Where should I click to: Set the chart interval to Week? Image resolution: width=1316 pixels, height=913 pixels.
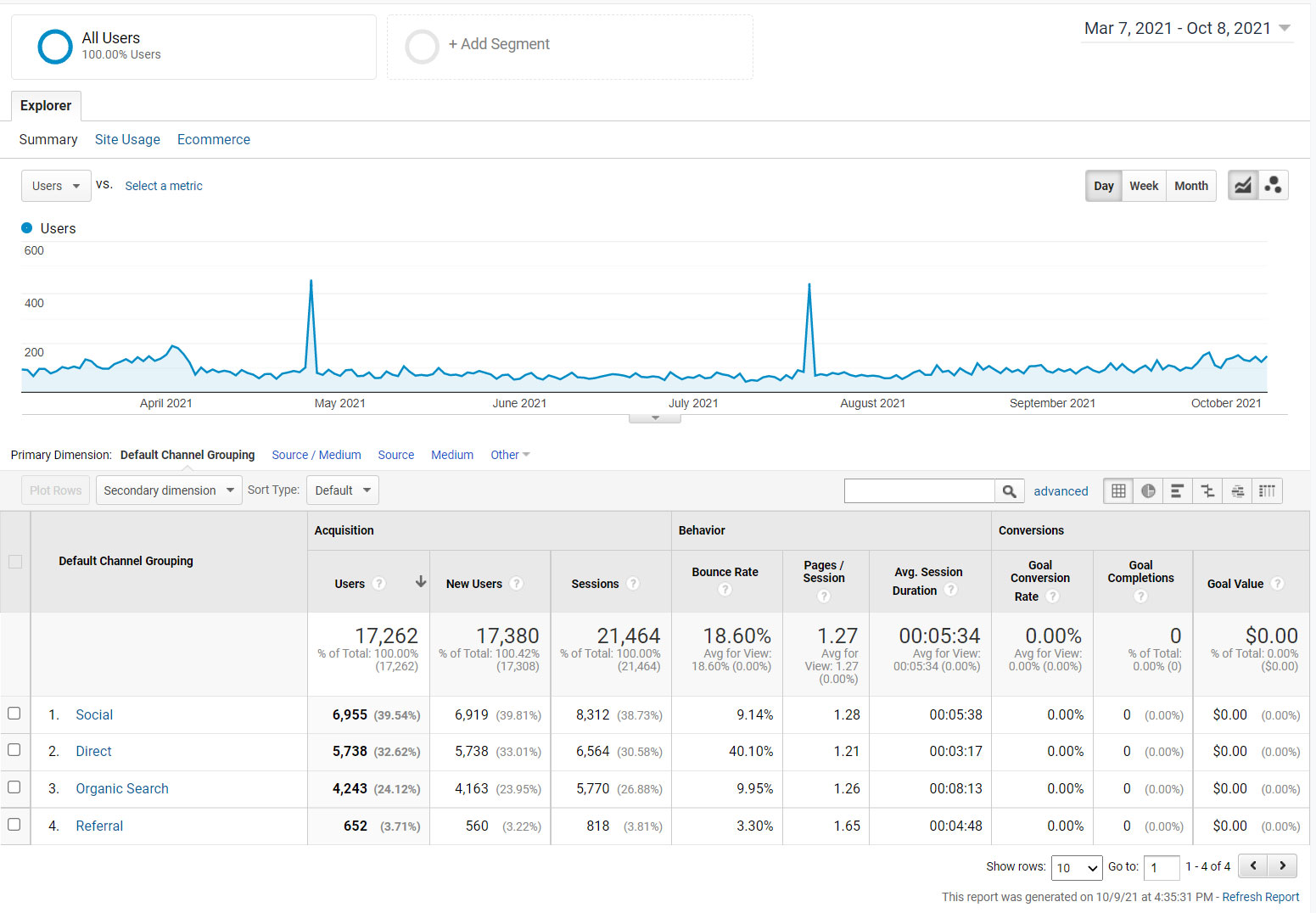pos(1144,186)
